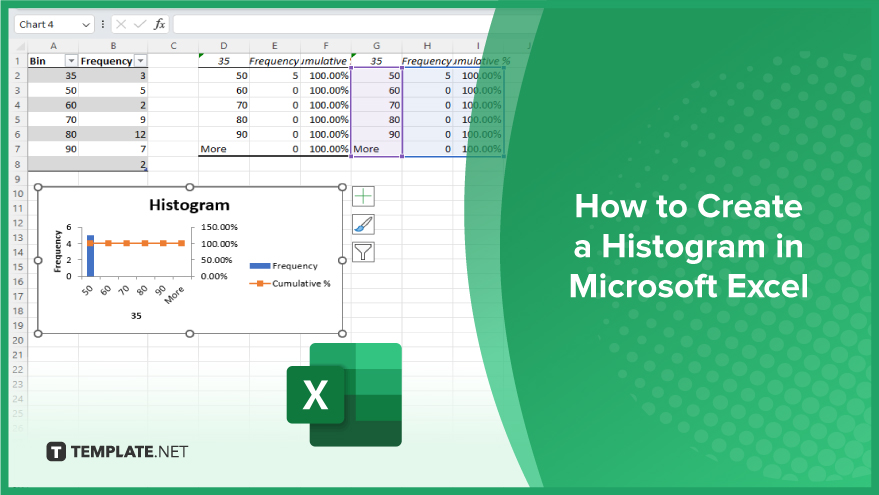Select row 1 header
Screen dimensions: 879x495
pyautogui.click(x=18, y=61)
